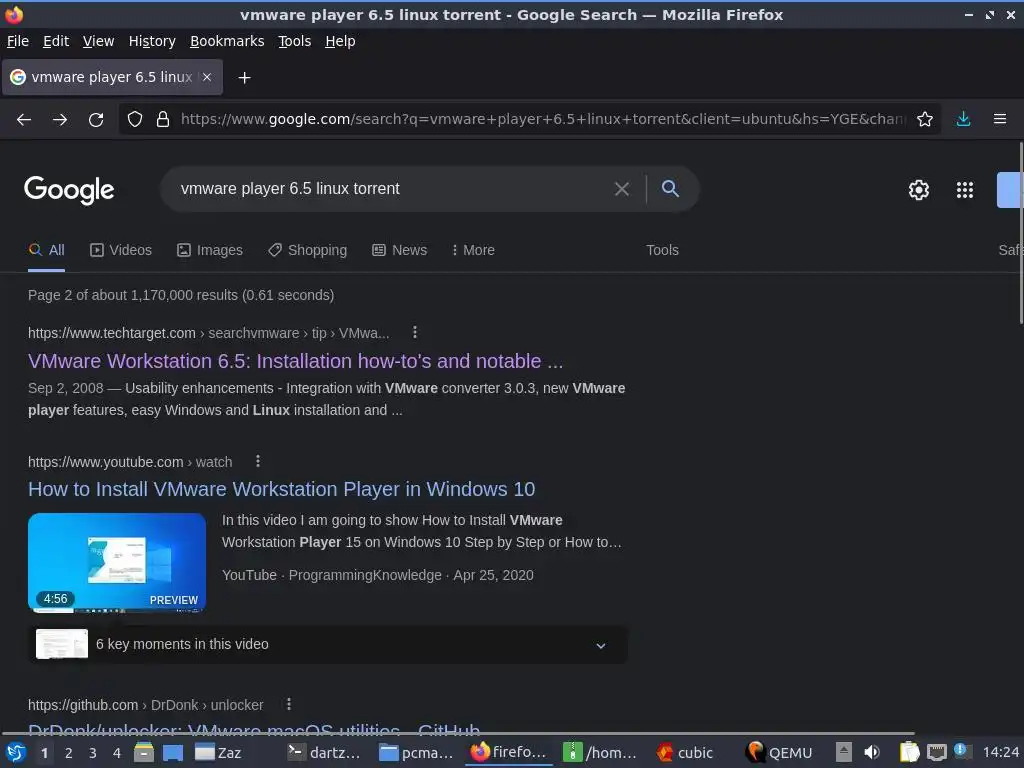Open the QEMU taskbar window

pyautogui.click(x=780, y=753)
